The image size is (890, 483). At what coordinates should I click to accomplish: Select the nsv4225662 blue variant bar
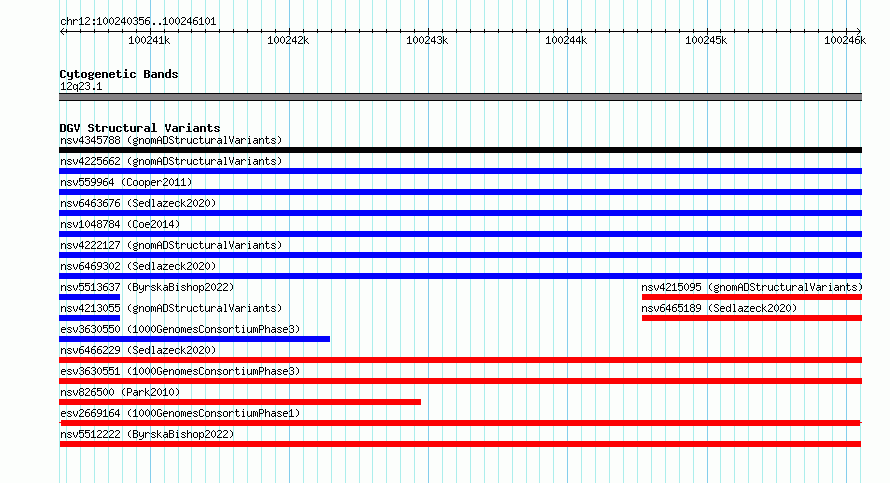click(x=460, y=171)
